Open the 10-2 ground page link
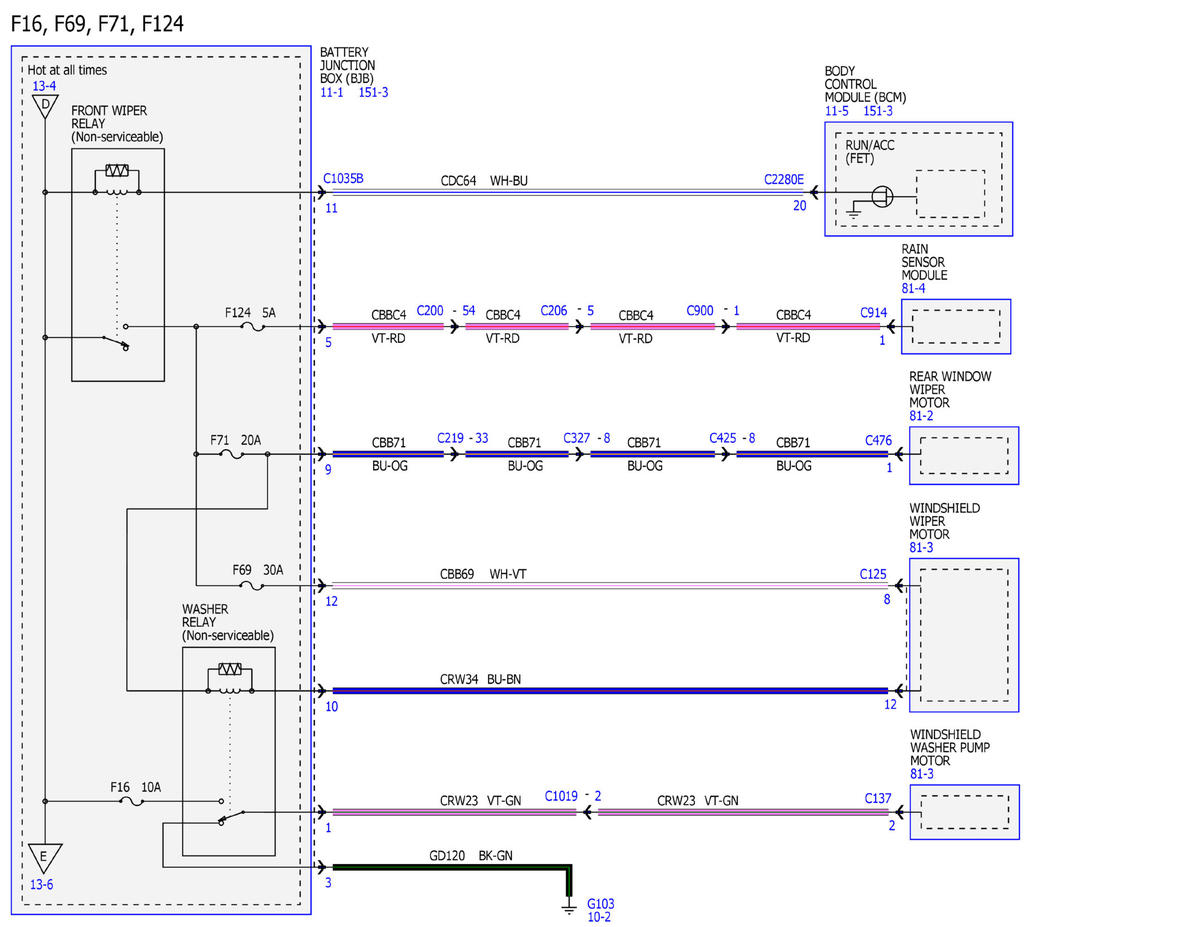Screen dimensions: 1200x927 click(599, 916)
